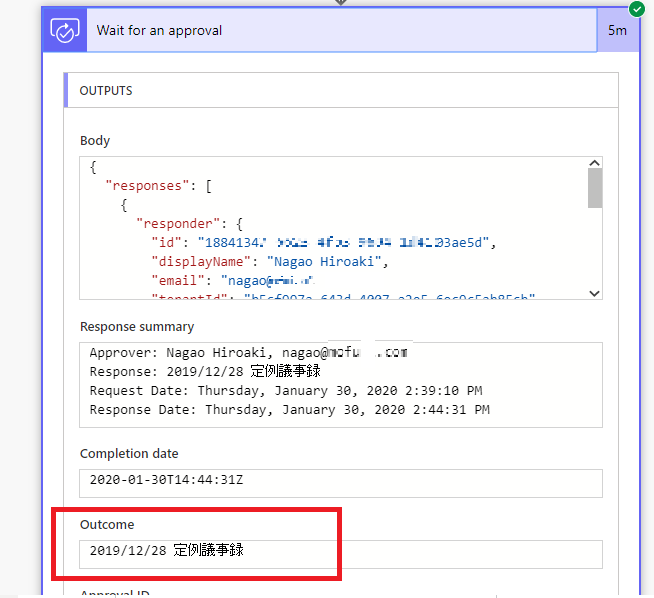Screen dimensions: 654x598
Task: Click the "id" key in Body JSON
Action: tap(166, 243)
